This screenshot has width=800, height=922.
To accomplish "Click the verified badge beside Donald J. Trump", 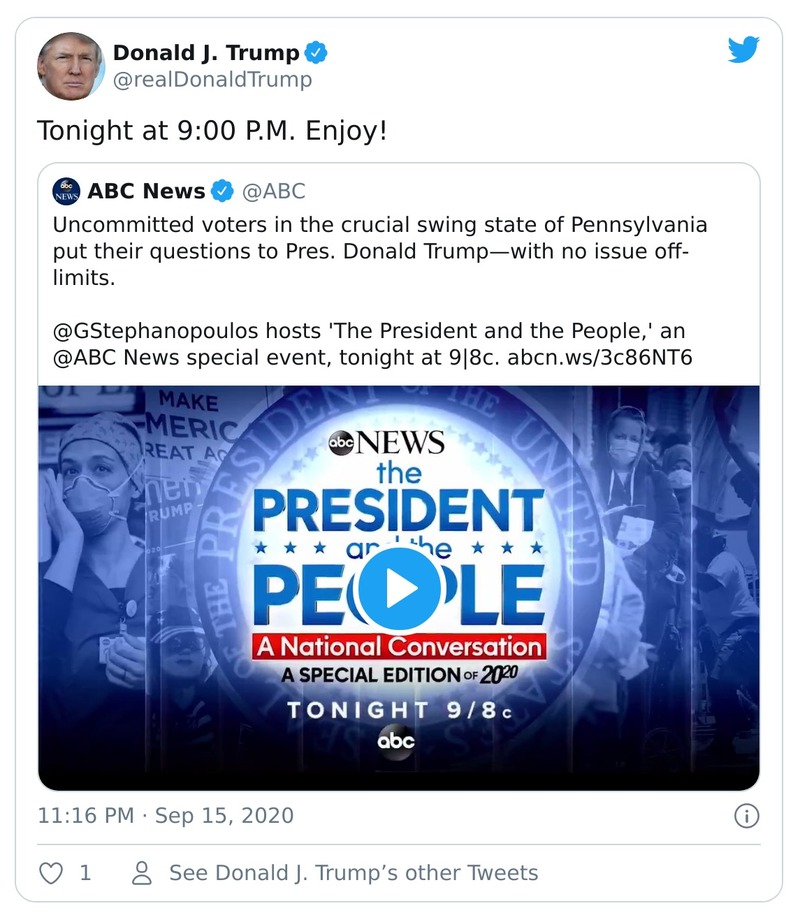I will (x=317, y=52).
